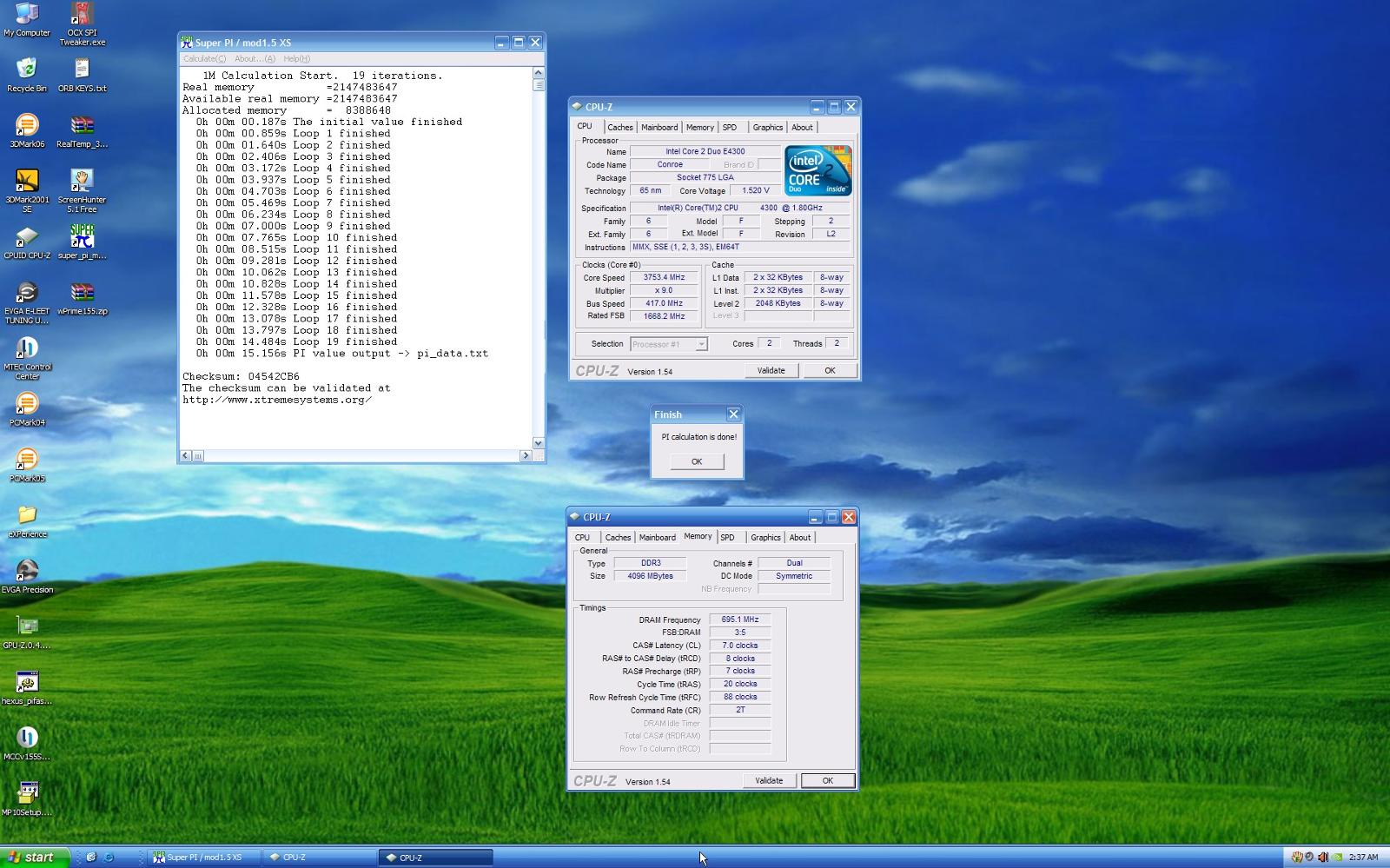Launch super_pi_mod desktop shortcut

(x=82, y=242)
